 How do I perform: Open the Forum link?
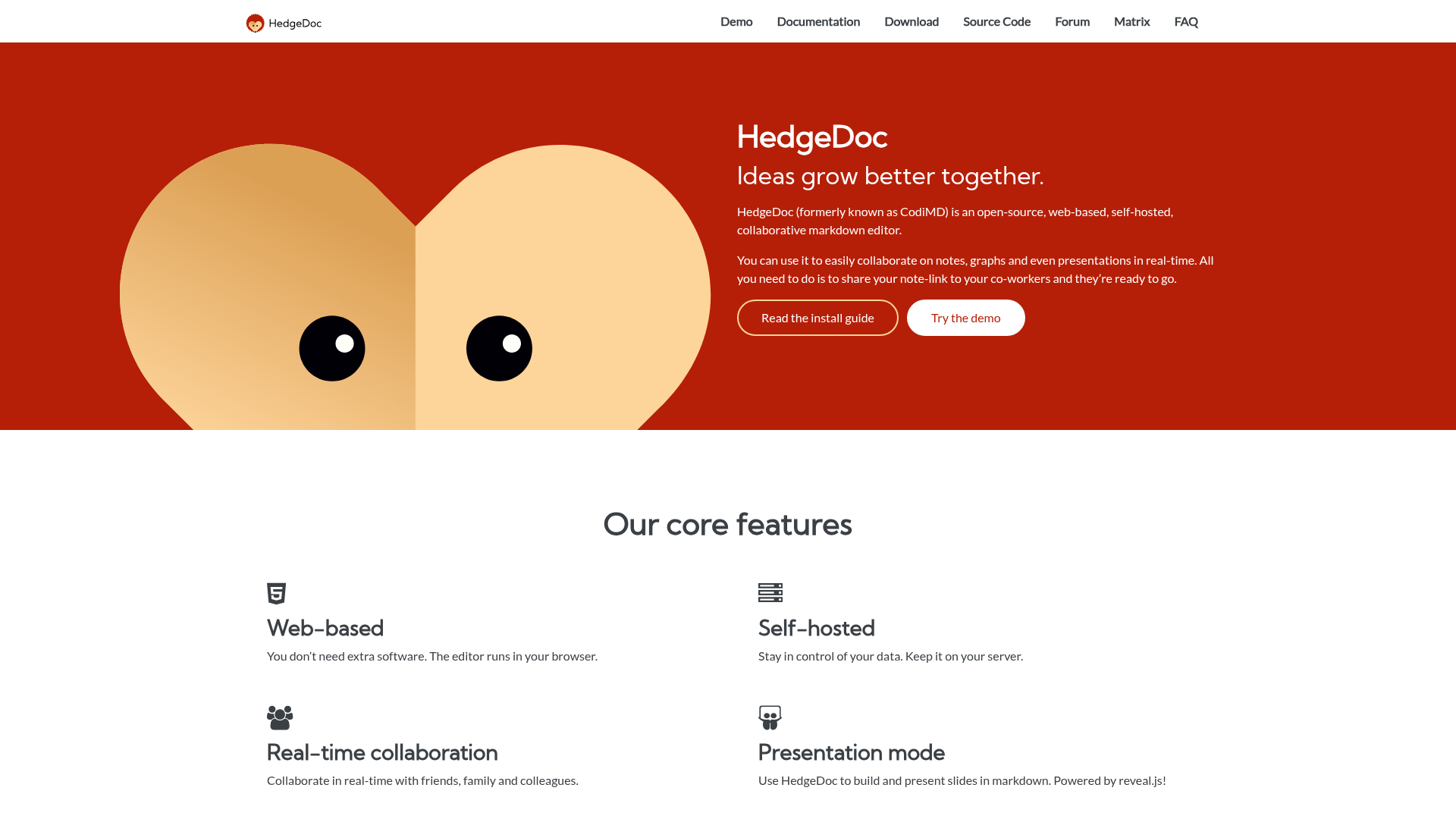pos(1072,21)
